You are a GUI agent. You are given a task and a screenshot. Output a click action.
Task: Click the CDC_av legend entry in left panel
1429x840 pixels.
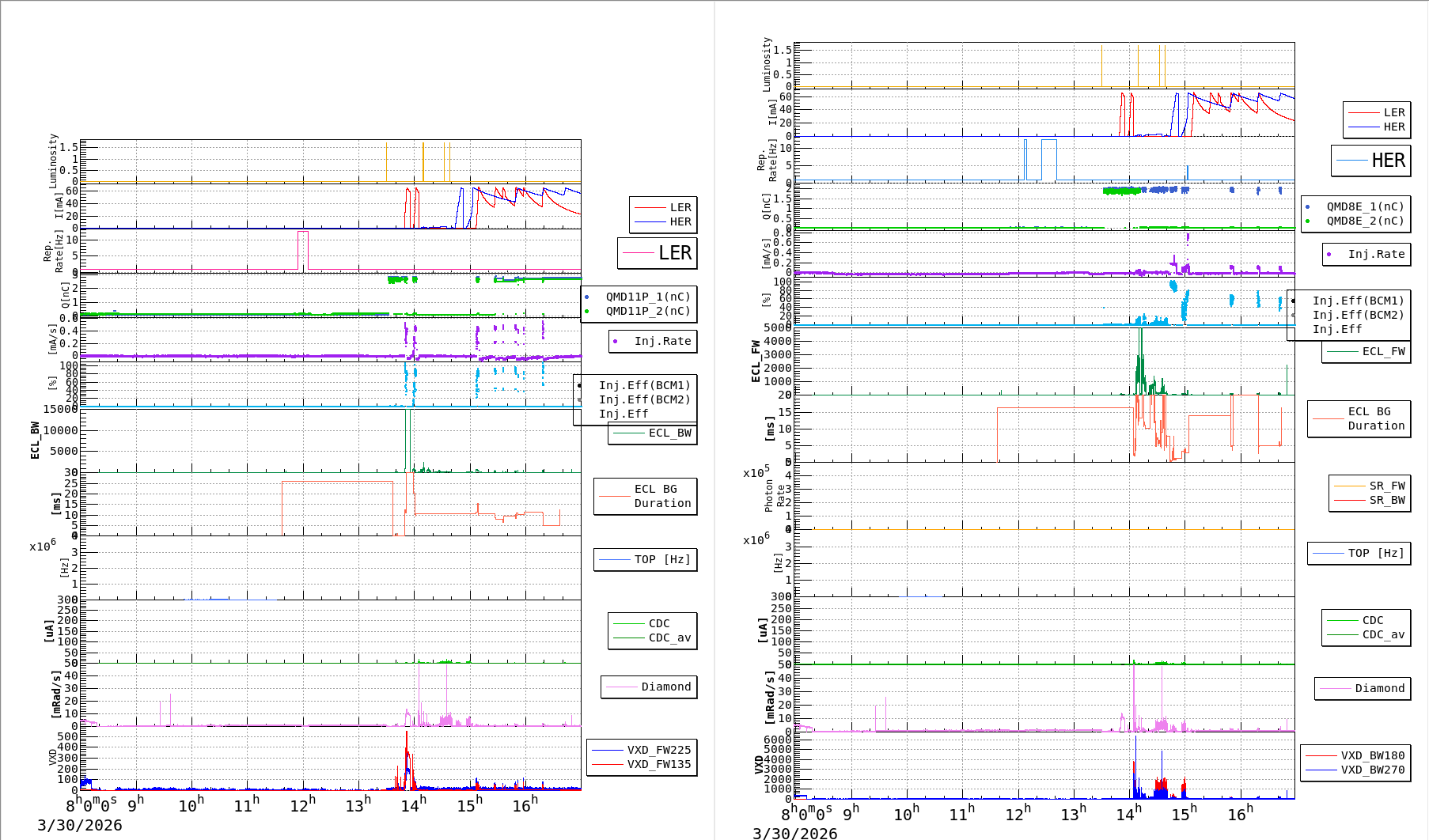[x=653, y=638]
